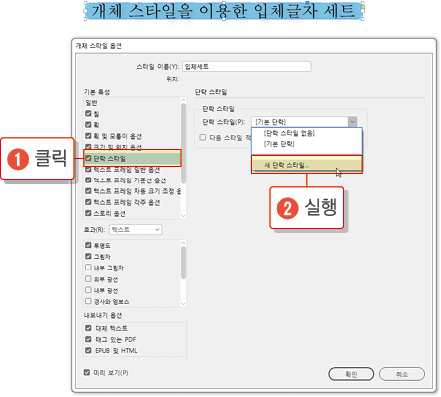Click the effects list scrollbar thumb
The image size is (441, 397).
click(x=183, y=262)
